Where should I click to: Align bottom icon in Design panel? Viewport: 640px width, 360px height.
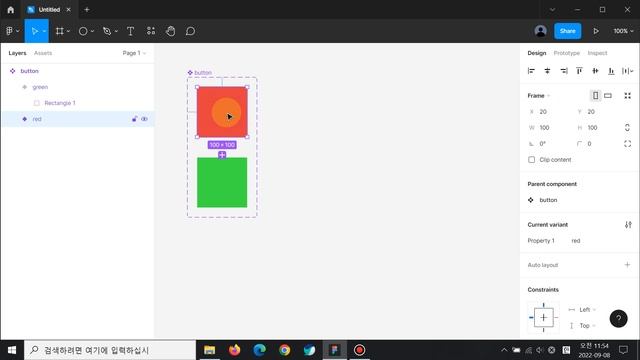pos(611,71)
